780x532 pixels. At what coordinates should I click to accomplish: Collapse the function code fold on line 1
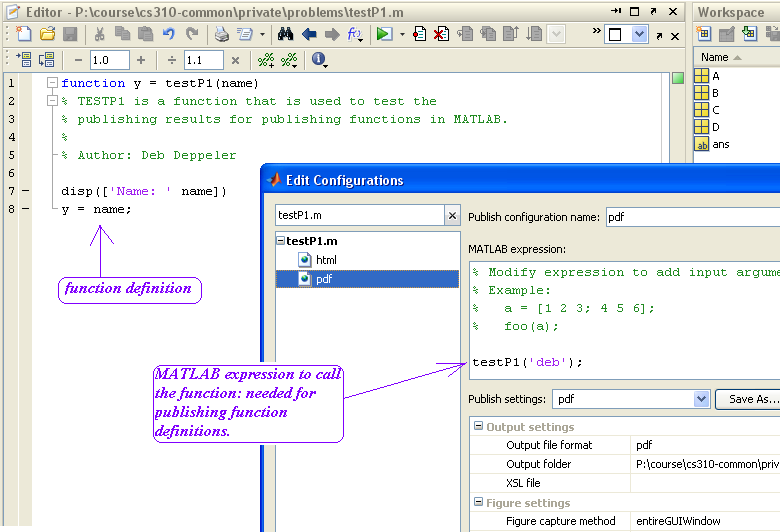tap(52, 83)
